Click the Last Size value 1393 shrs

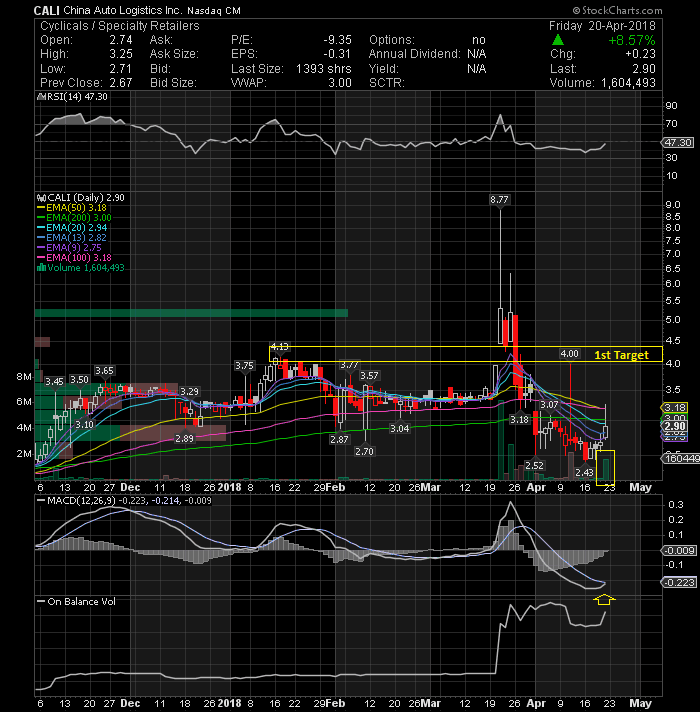point(324,69)
